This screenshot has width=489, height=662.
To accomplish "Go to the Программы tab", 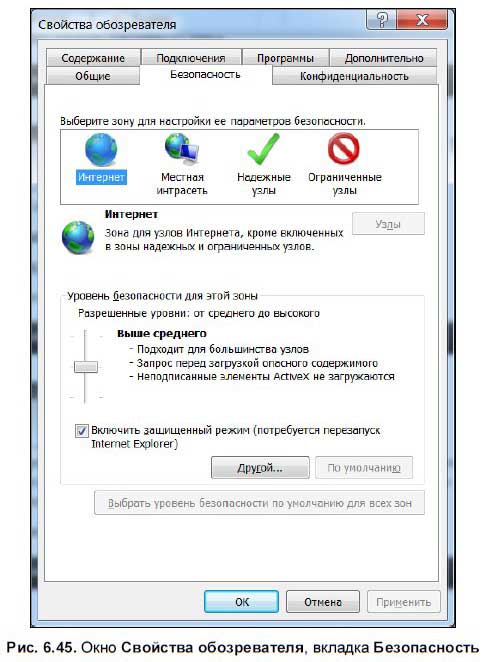I will click(x=285, y=58).
